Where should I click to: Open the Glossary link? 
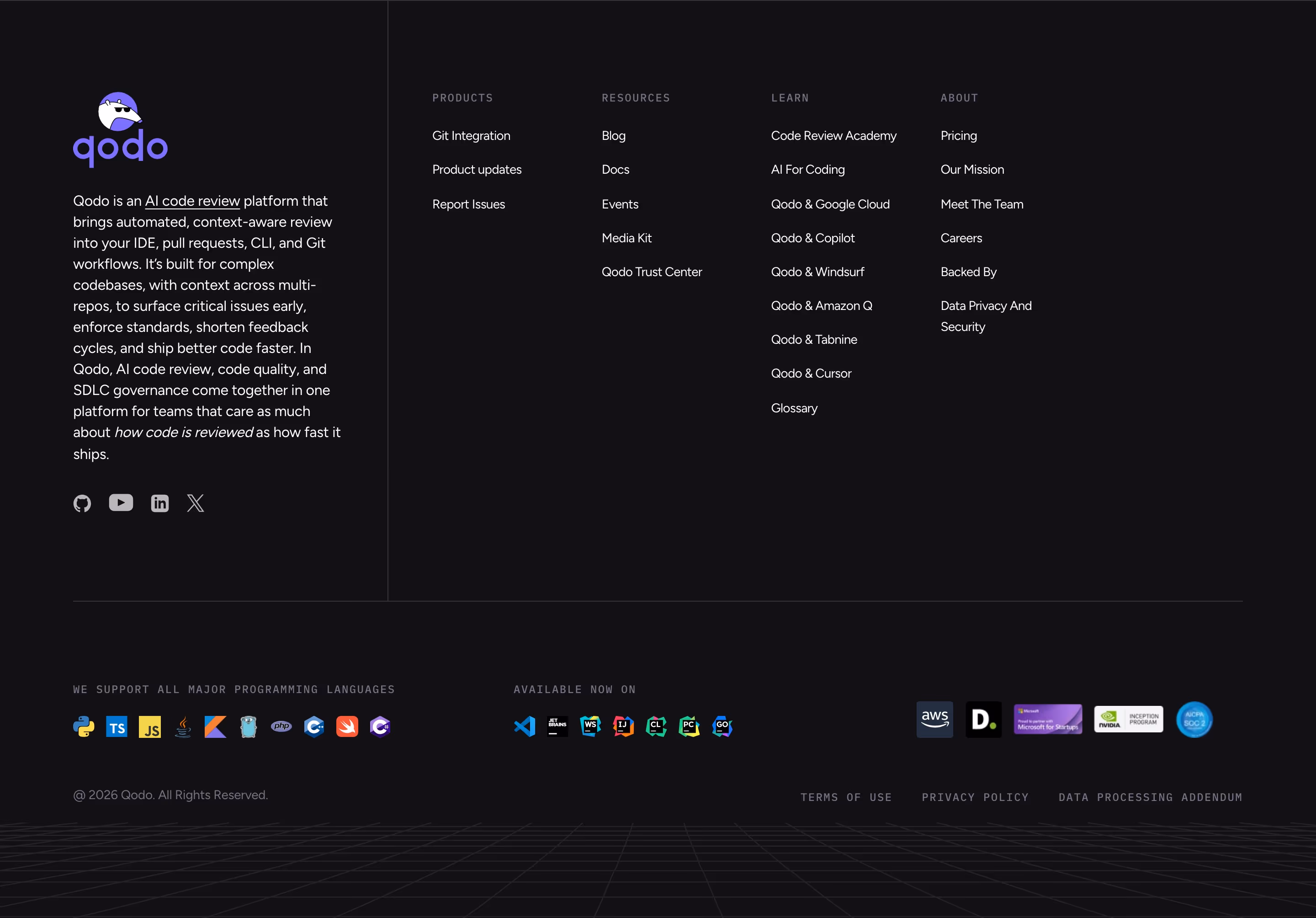point(795,408)
